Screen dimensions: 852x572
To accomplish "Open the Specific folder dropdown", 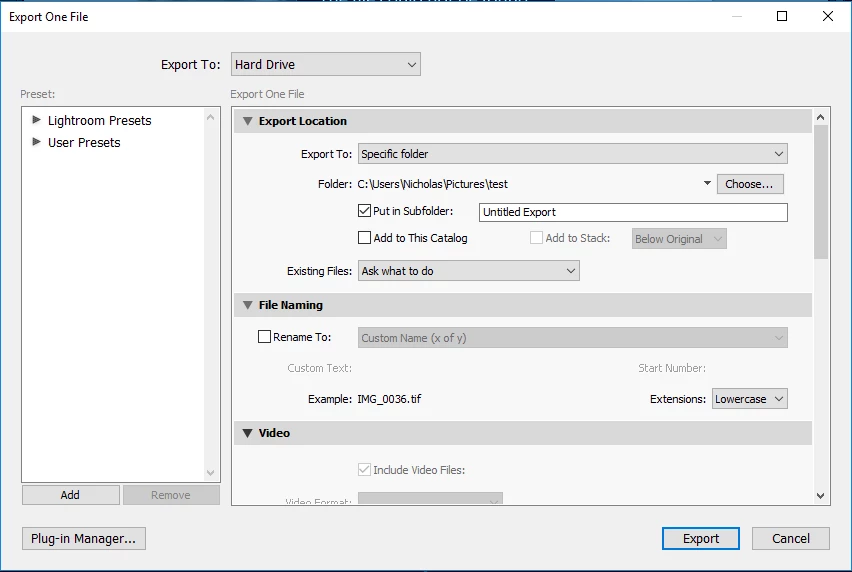I will click(573, 154).
